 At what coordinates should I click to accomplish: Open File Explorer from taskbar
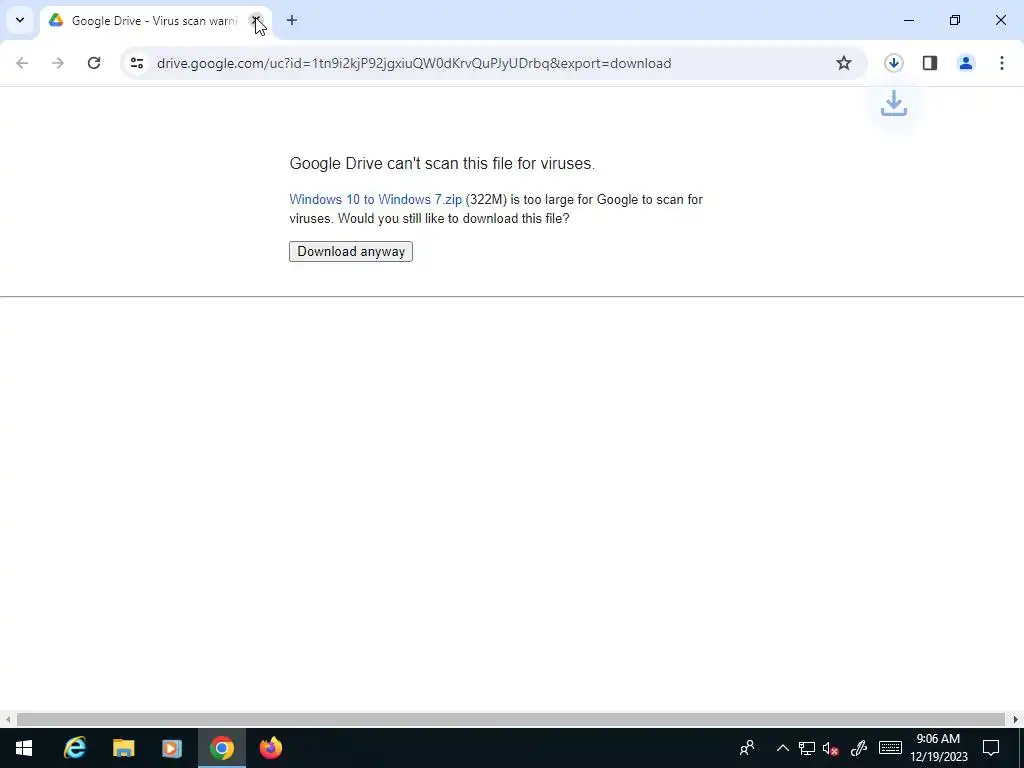[x=123, y=748]
